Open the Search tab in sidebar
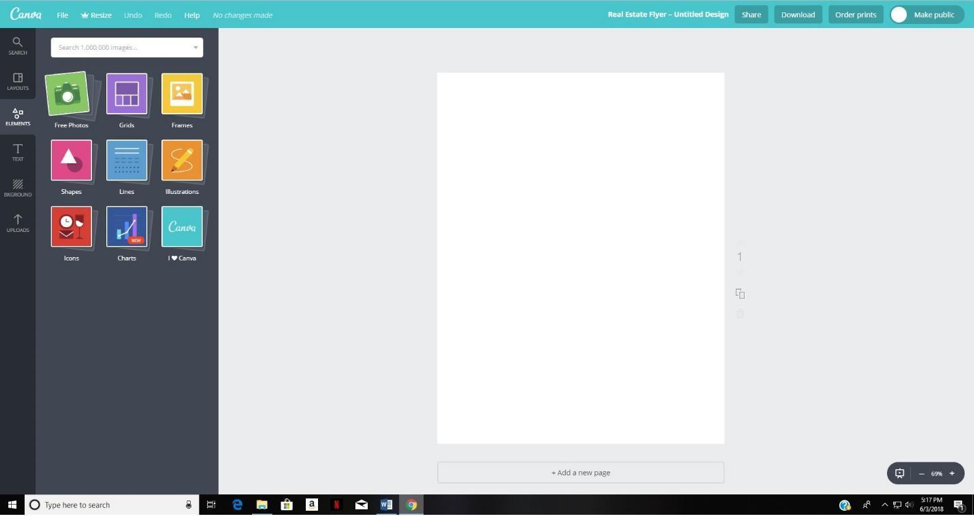The height and width of the screenshot is (516, 974). pos(17,46)
